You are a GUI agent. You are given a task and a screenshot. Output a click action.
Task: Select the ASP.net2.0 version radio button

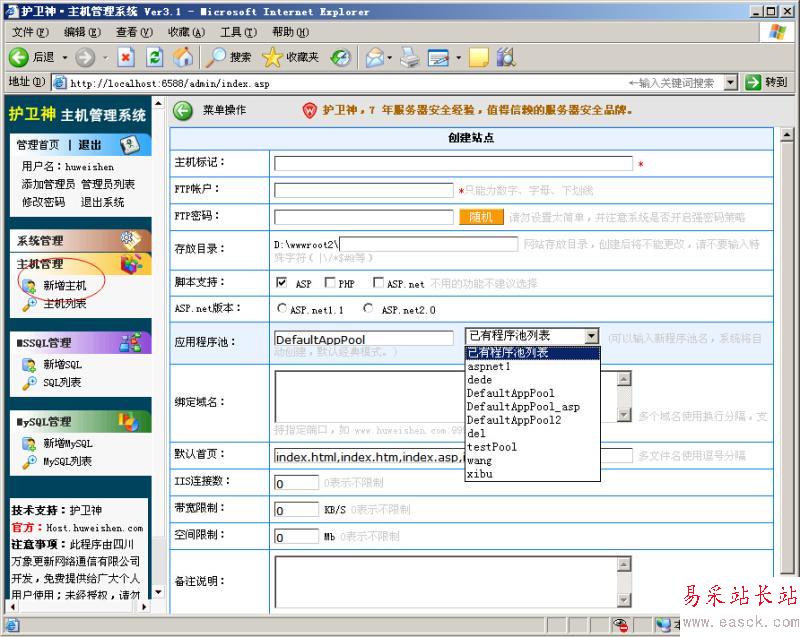(x=368, y=308)
